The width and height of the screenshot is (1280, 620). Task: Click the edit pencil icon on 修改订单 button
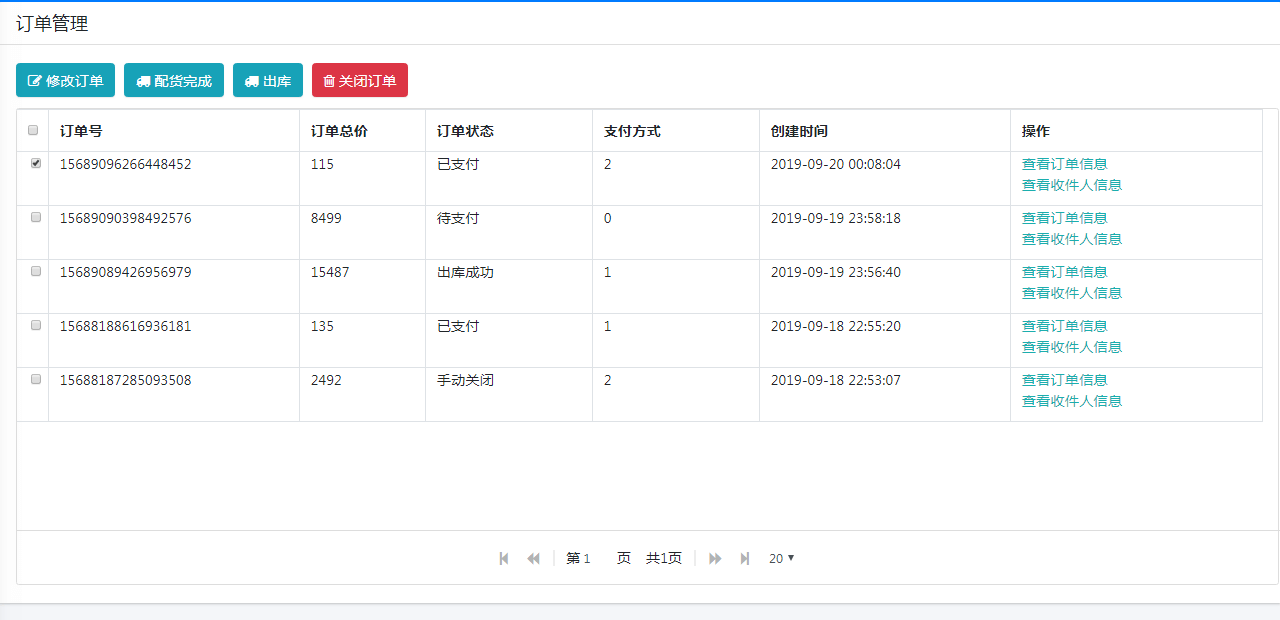click(33, 80)
